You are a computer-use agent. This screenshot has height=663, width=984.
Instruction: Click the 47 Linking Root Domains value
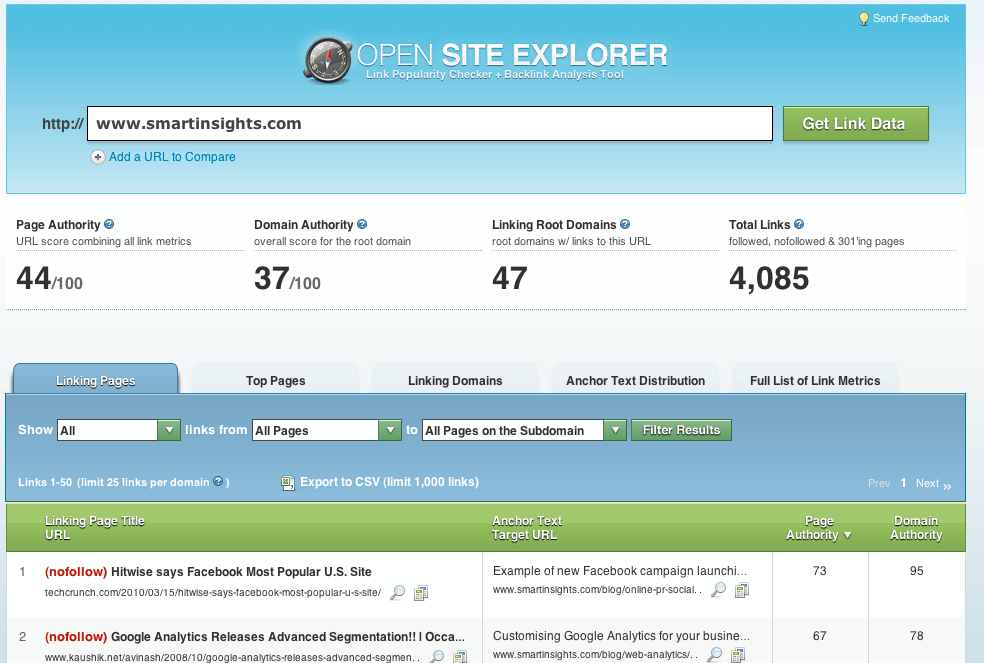[x=510, y=278]
